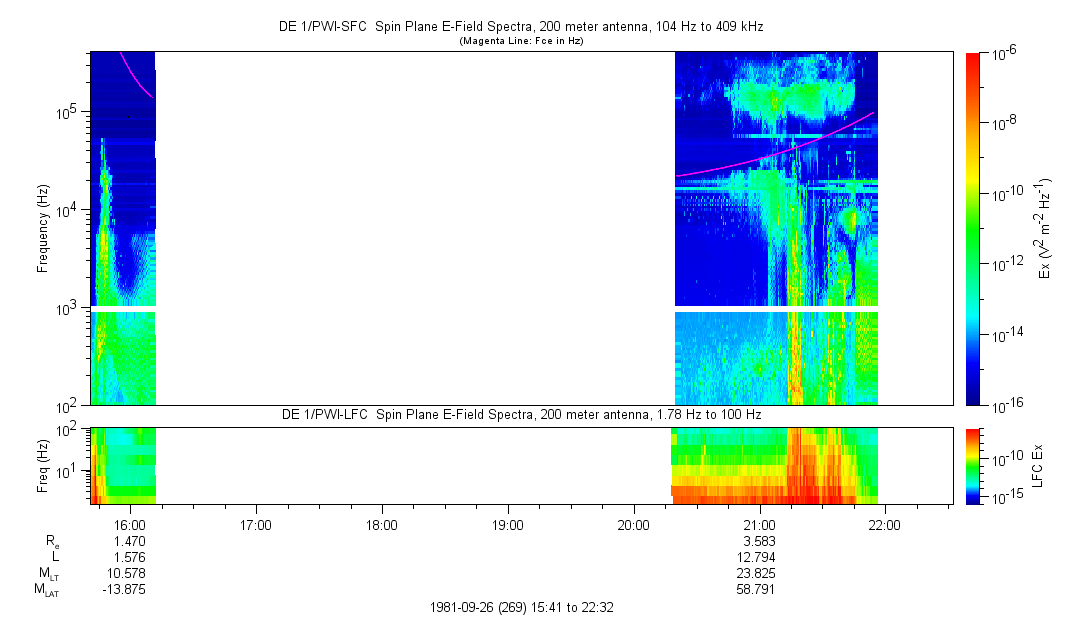Image resolution: width=1083 pixels, height=620 pixels.
Task: Click the 22:00 time tick label
Action: point(885,525)
